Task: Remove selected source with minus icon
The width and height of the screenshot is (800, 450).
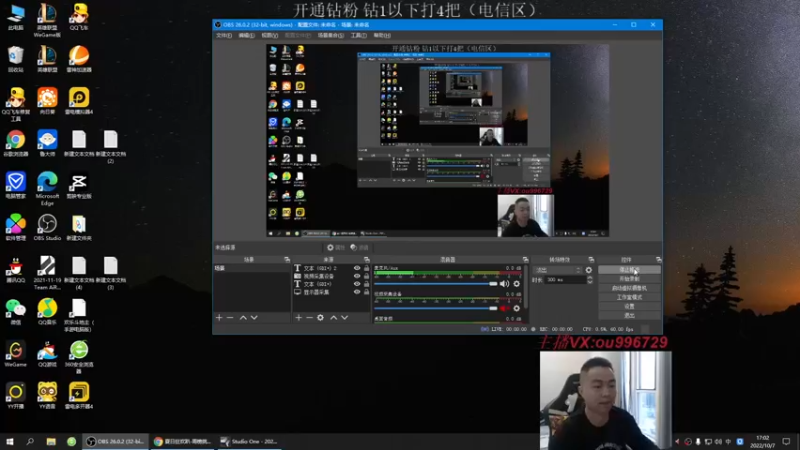Action: (x=309, y=317)
